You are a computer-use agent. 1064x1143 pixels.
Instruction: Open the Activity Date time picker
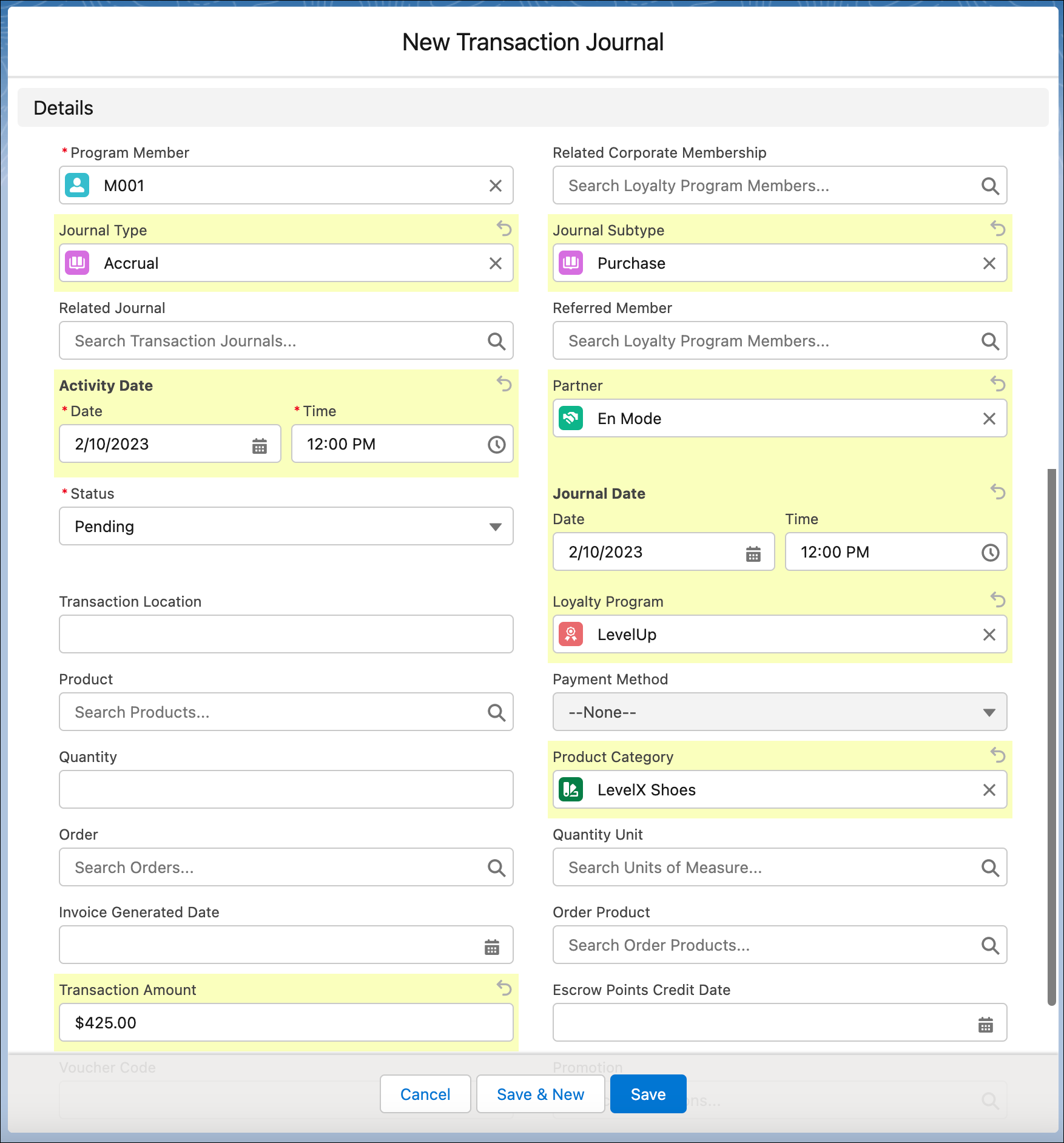pos(496,445)
